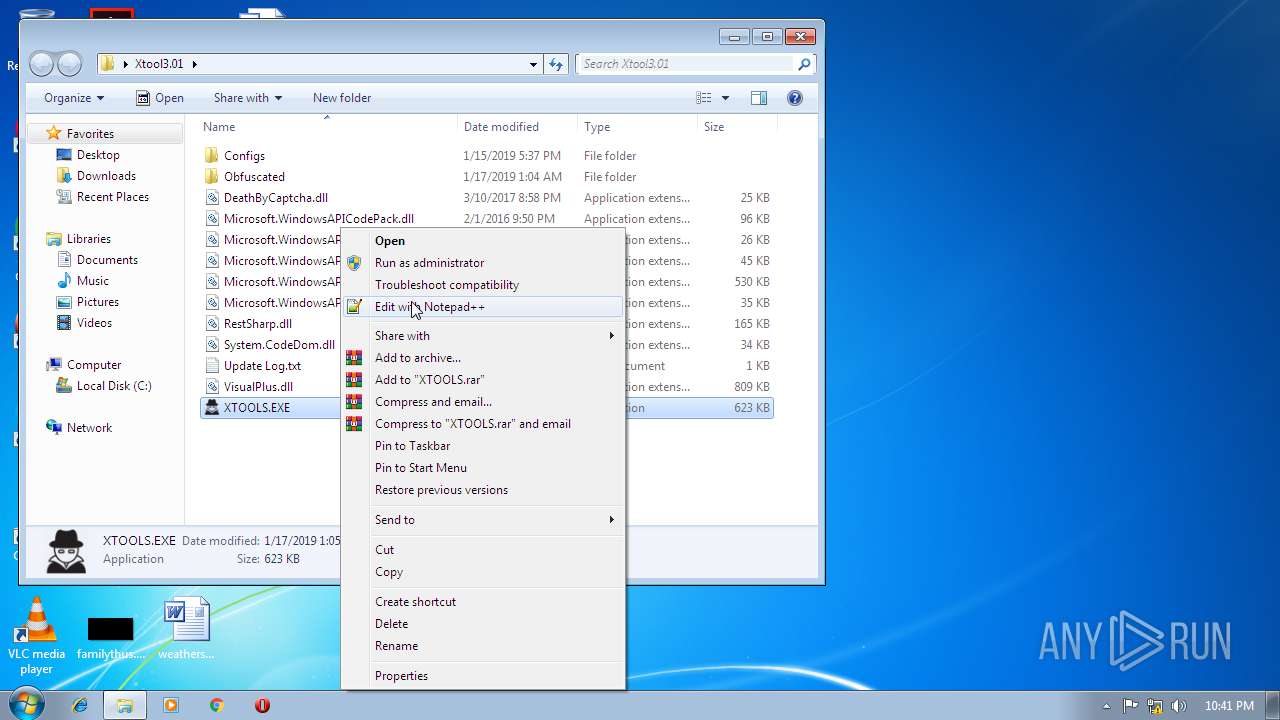Click Delete in context menu
Image resolution: width=1280 pixels, height=720 pixels.
483,624
